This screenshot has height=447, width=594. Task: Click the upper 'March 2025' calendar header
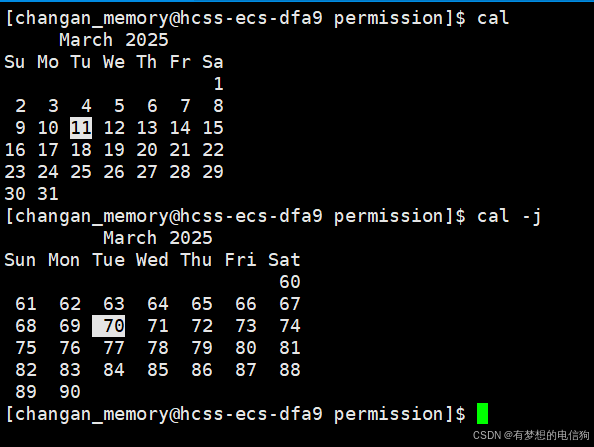coord(114,40)
